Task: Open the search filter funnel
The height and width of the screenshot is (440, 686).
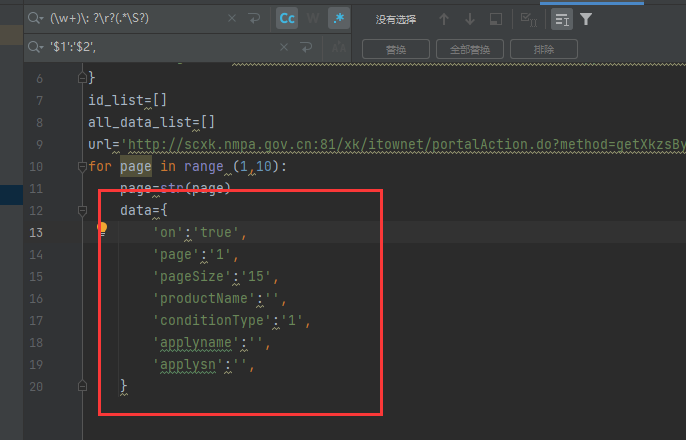Action: (x=586, y=19)
